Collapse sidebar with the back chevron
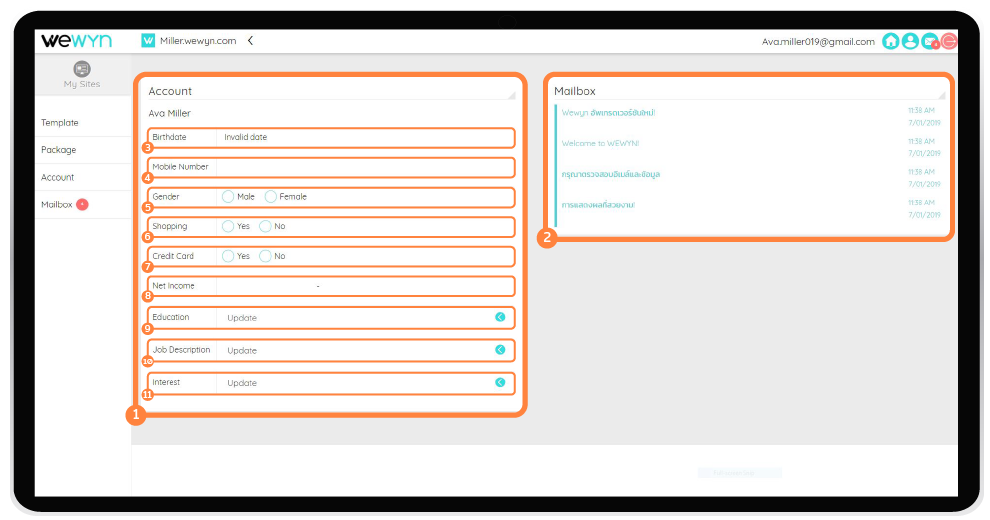Viewport: 990px width, 520px height. 250,41
